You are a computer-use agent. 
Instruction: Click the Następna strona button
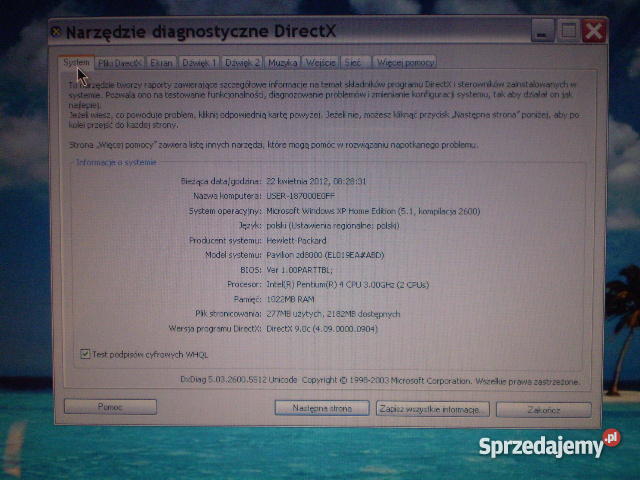click(x=322, y=408)
